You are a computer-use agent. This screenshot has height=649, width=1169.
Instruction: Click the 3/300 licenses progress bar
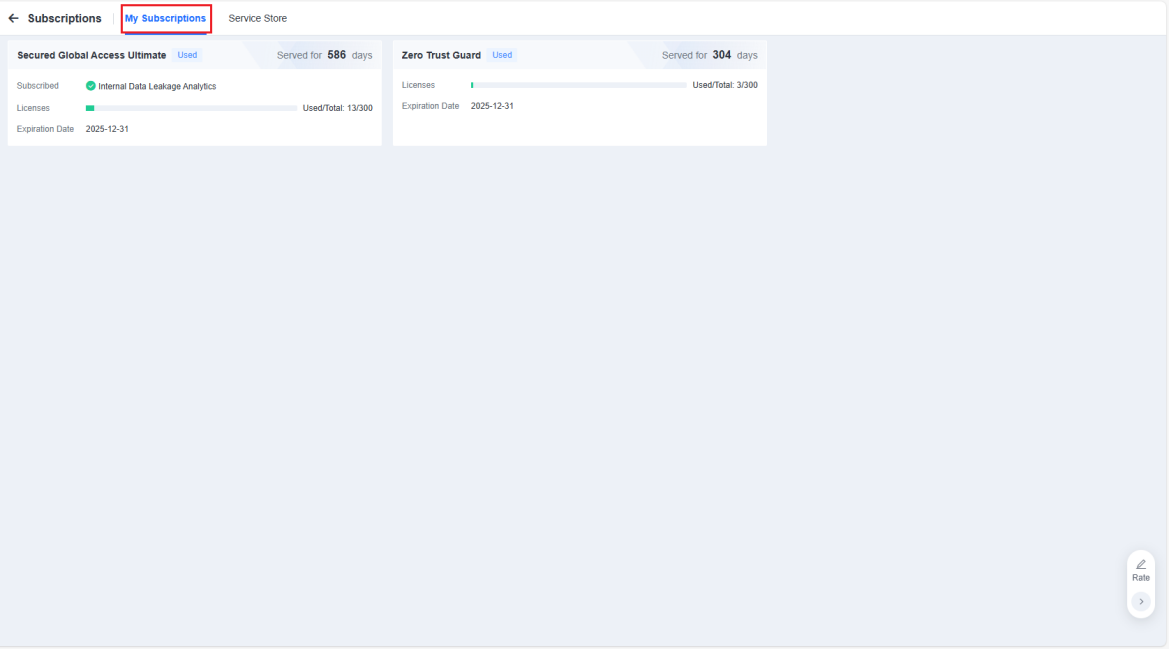click(x=579, y=85)
